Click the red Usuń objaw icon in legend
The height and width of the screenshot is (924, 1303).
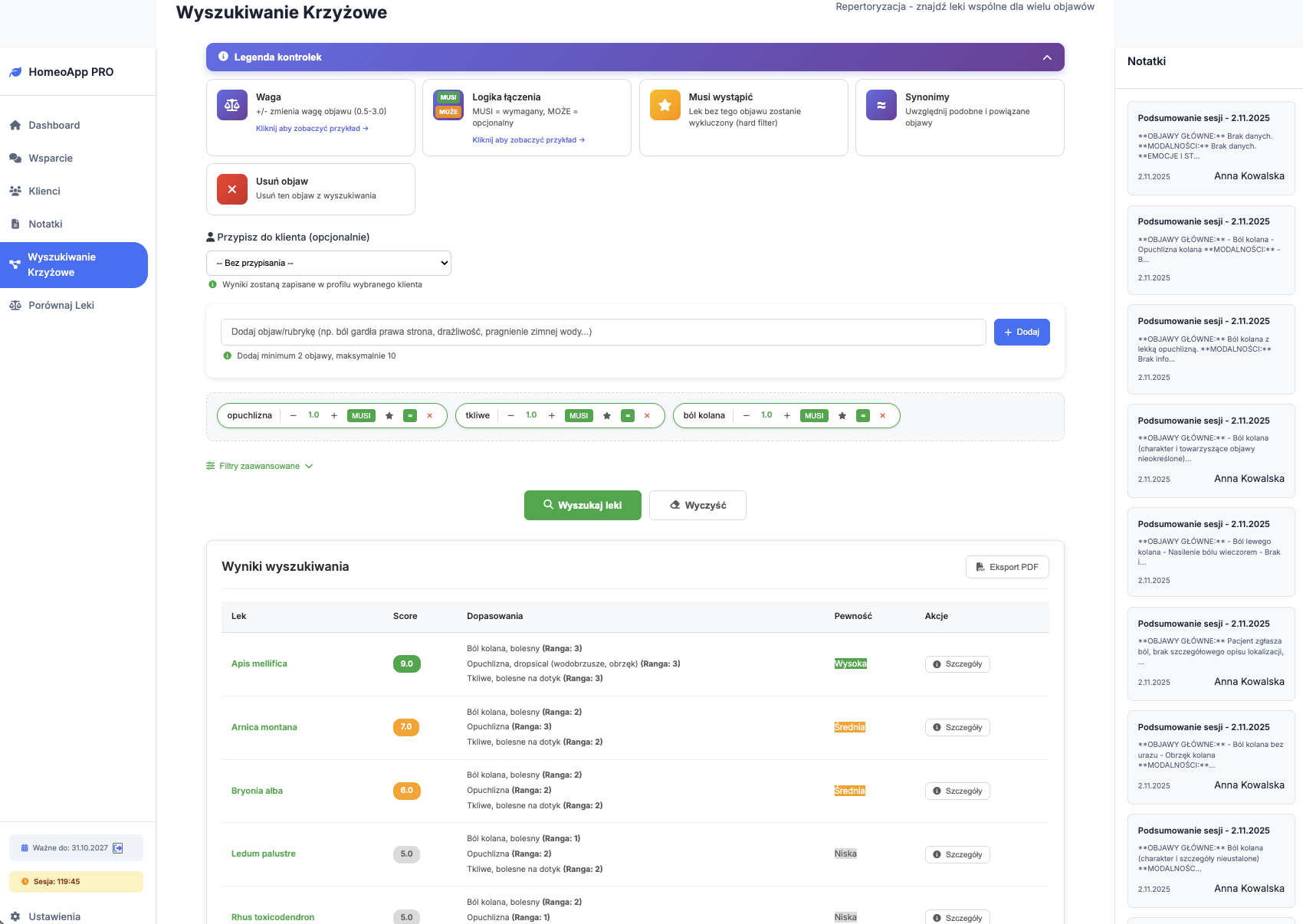(x=231, y=189)
